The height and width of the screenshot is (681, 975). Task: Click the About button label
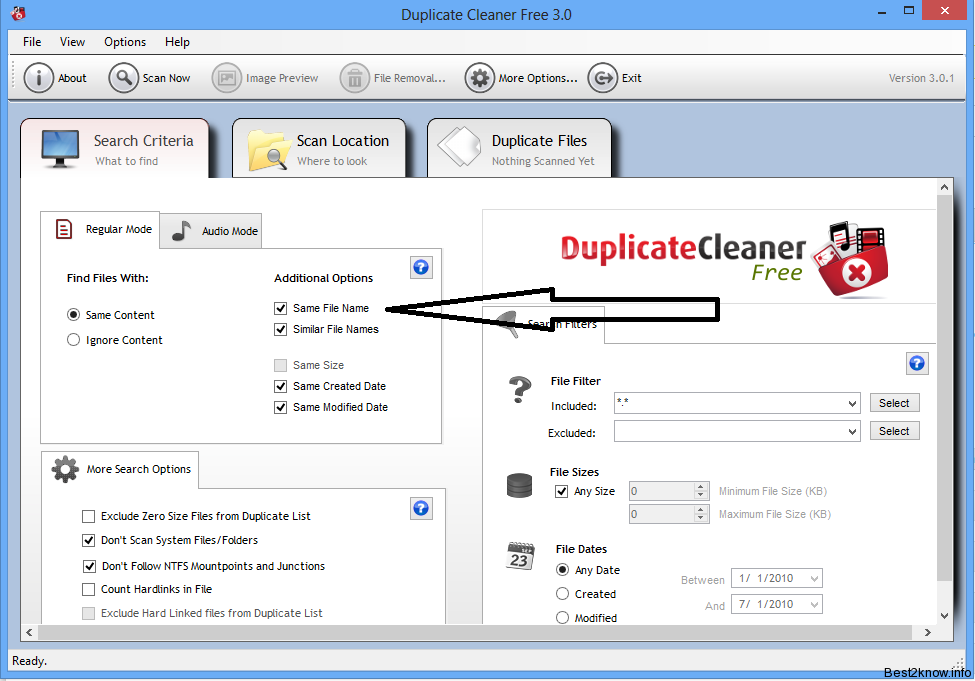72,78
